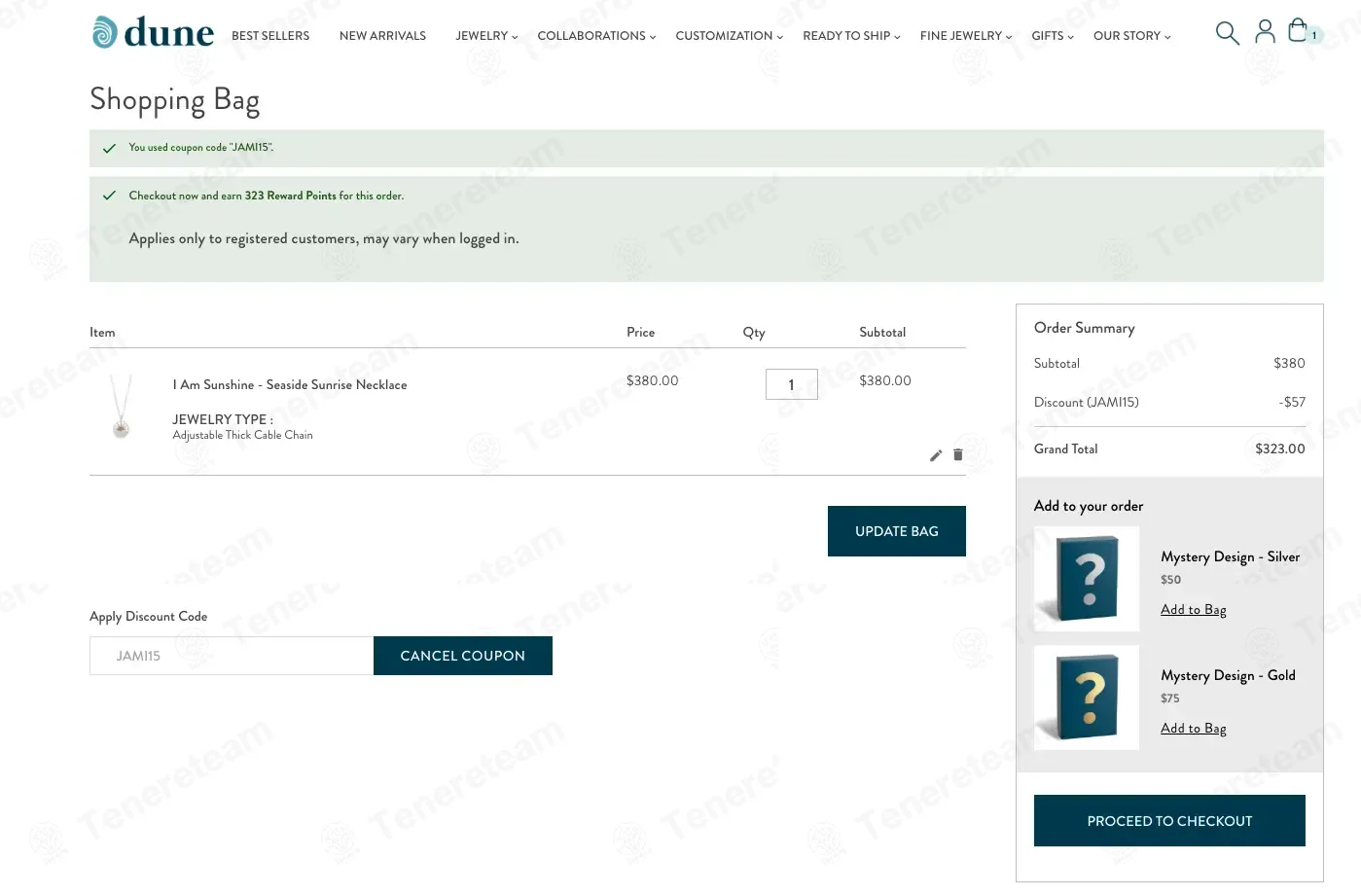This screenshot has width=1361, height=896.
Task: Add Mystery Design Silver to bag
Action: [1194, 610]
